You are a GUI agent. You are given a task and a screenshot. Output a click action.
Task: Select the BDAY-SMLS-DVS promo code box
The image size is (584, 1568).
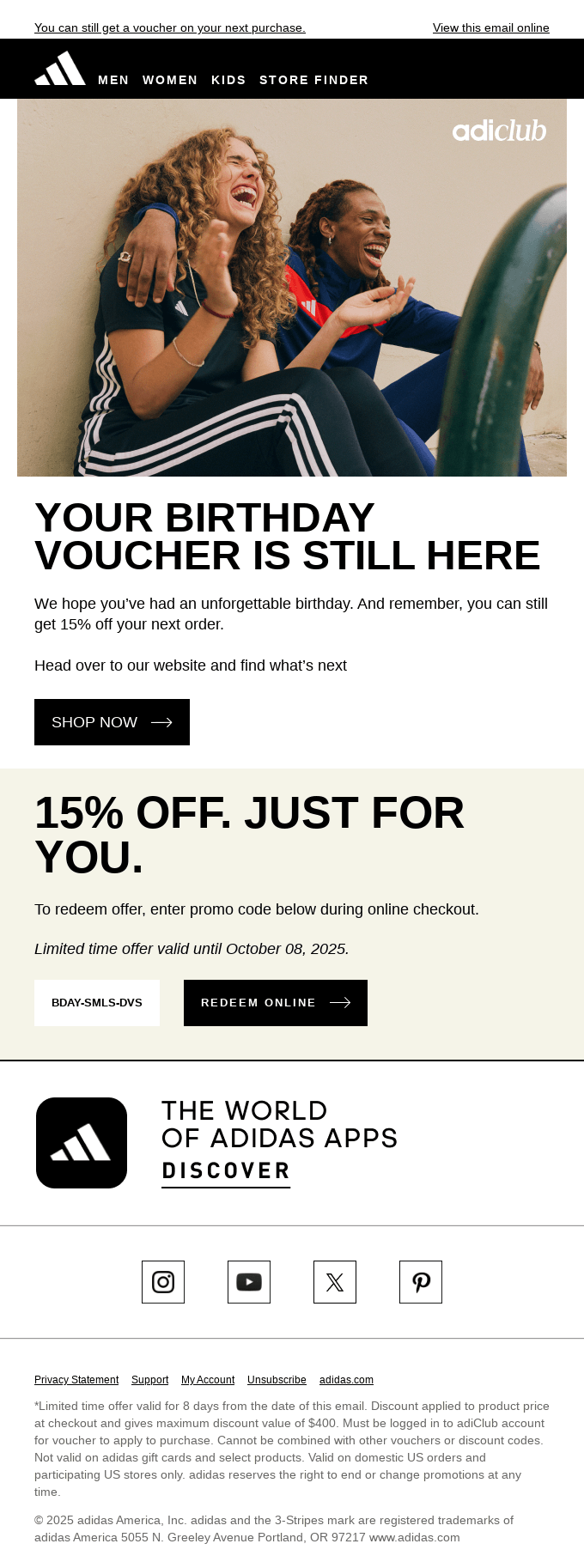coord(97,1002)
